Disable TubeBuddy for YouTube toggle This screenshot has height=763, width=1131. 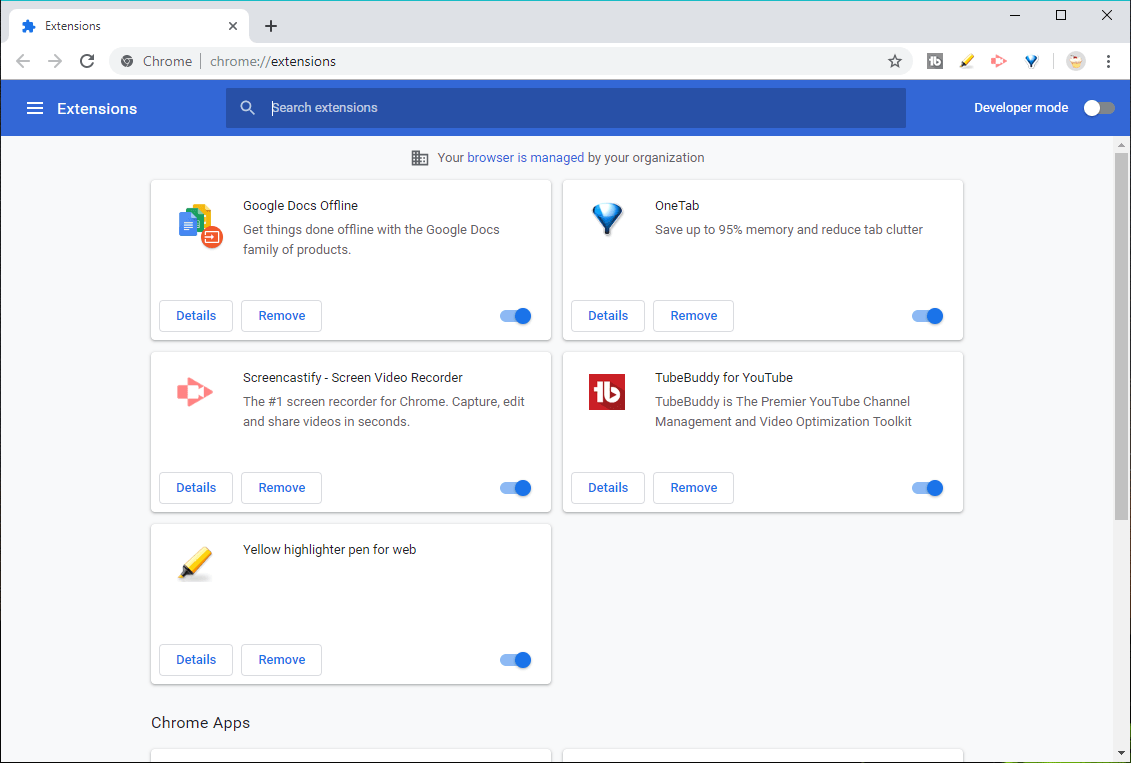928,488
